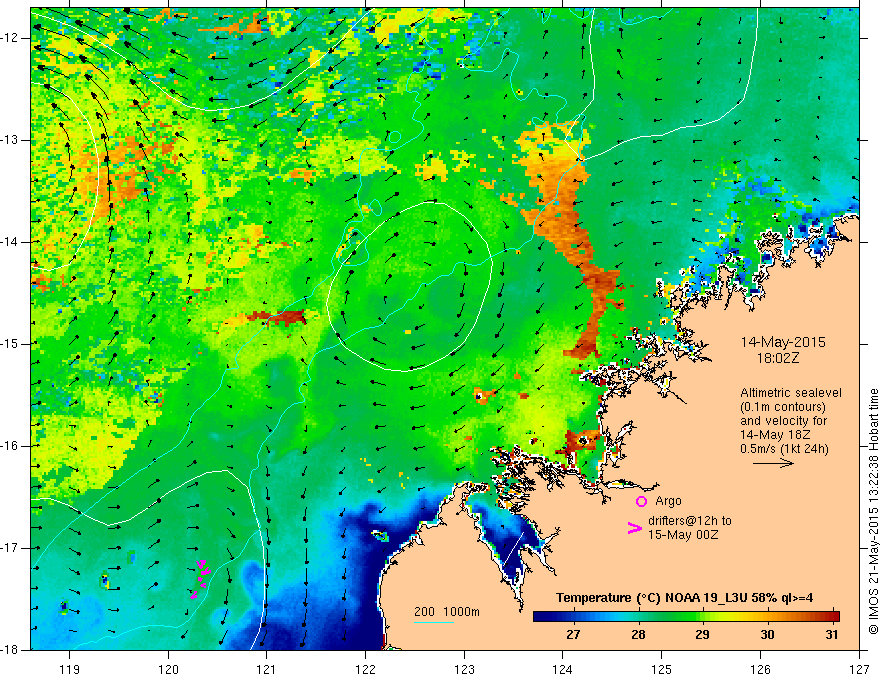Click longitude axis label '124'
This screenshot has width=880, height=680.
click(x=563, y=669)
